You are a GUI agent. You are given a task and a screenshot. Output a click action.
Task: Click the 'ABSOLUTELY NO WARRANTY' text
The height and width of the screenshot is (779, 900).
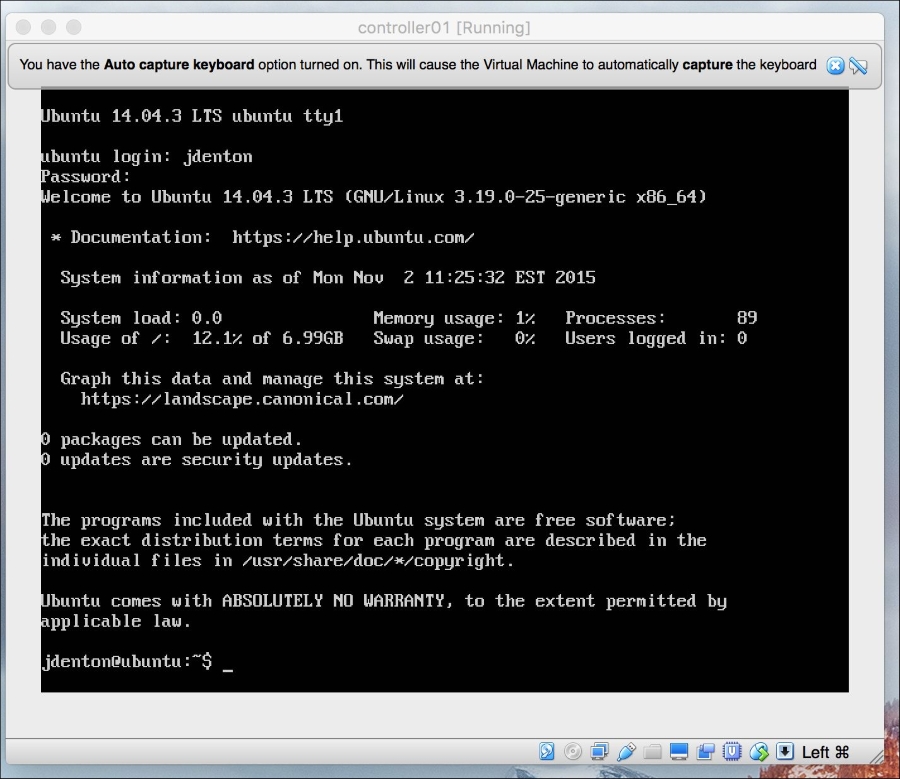333,601
